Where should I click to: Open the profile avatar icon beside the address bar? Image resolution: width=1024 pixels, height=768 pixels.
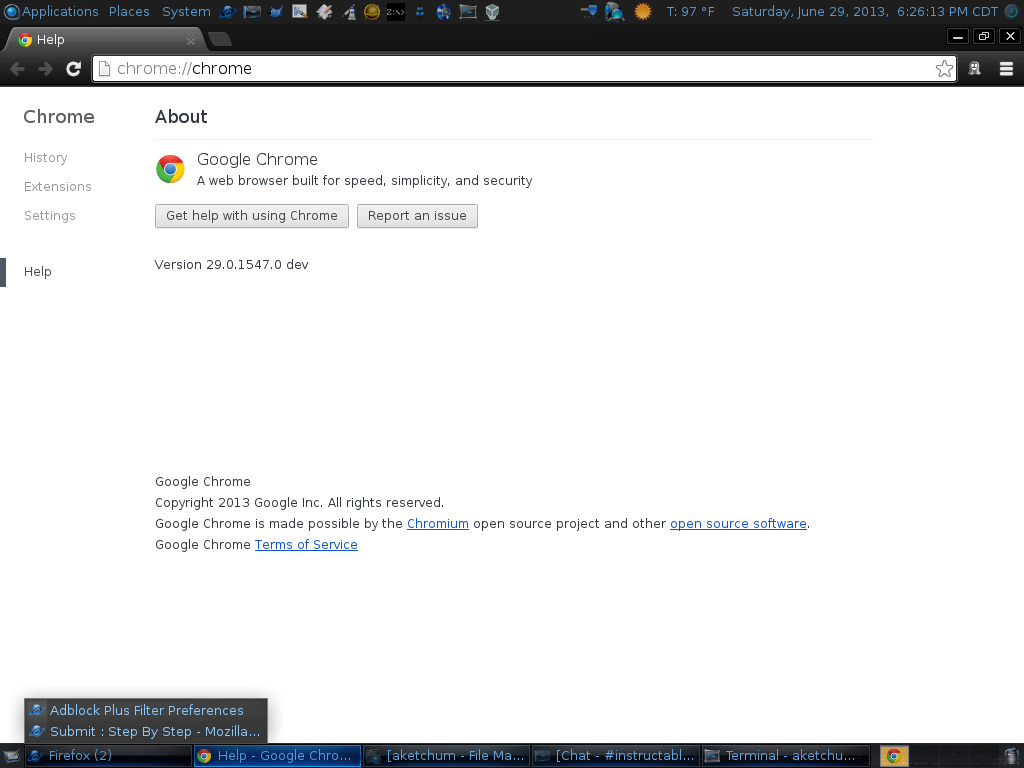point(974,69)
